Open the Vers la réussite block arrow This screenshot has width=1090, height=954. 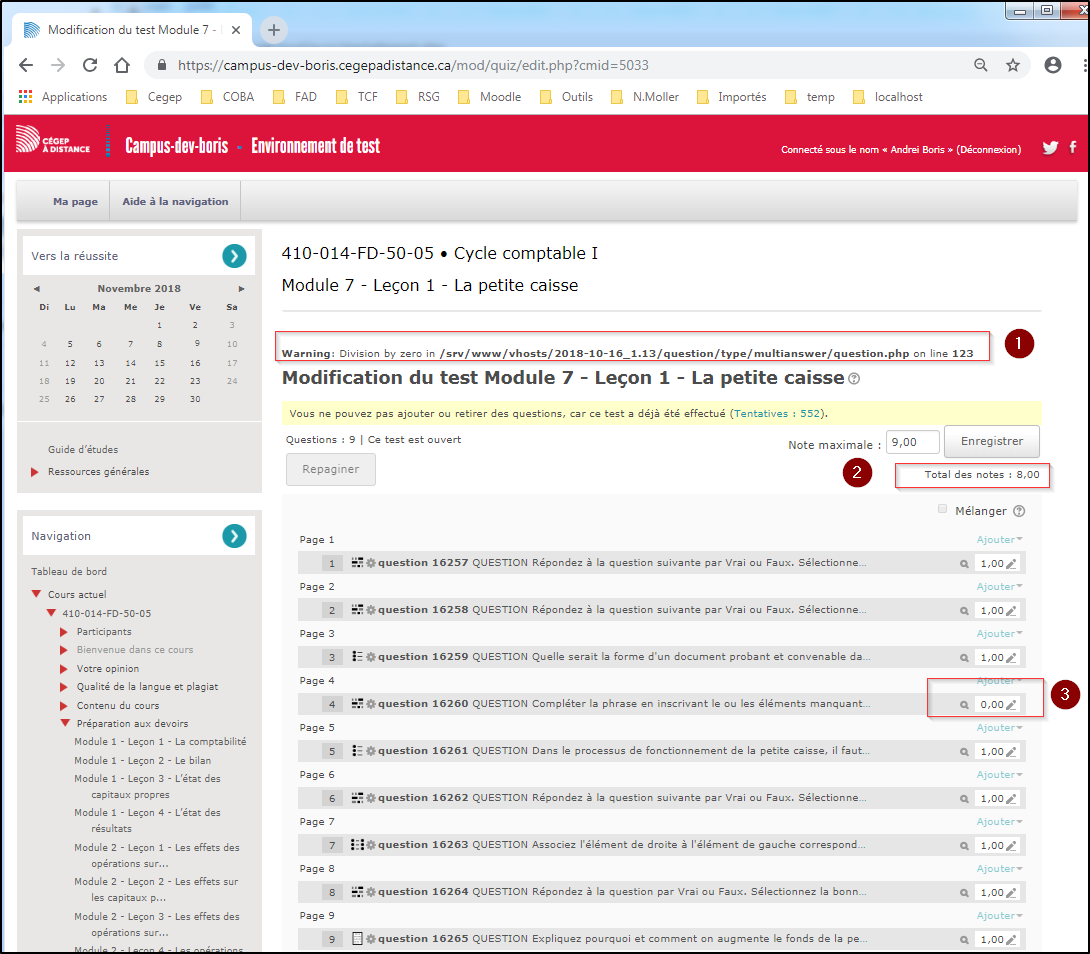pyautogui.click(x=234, y=256)
